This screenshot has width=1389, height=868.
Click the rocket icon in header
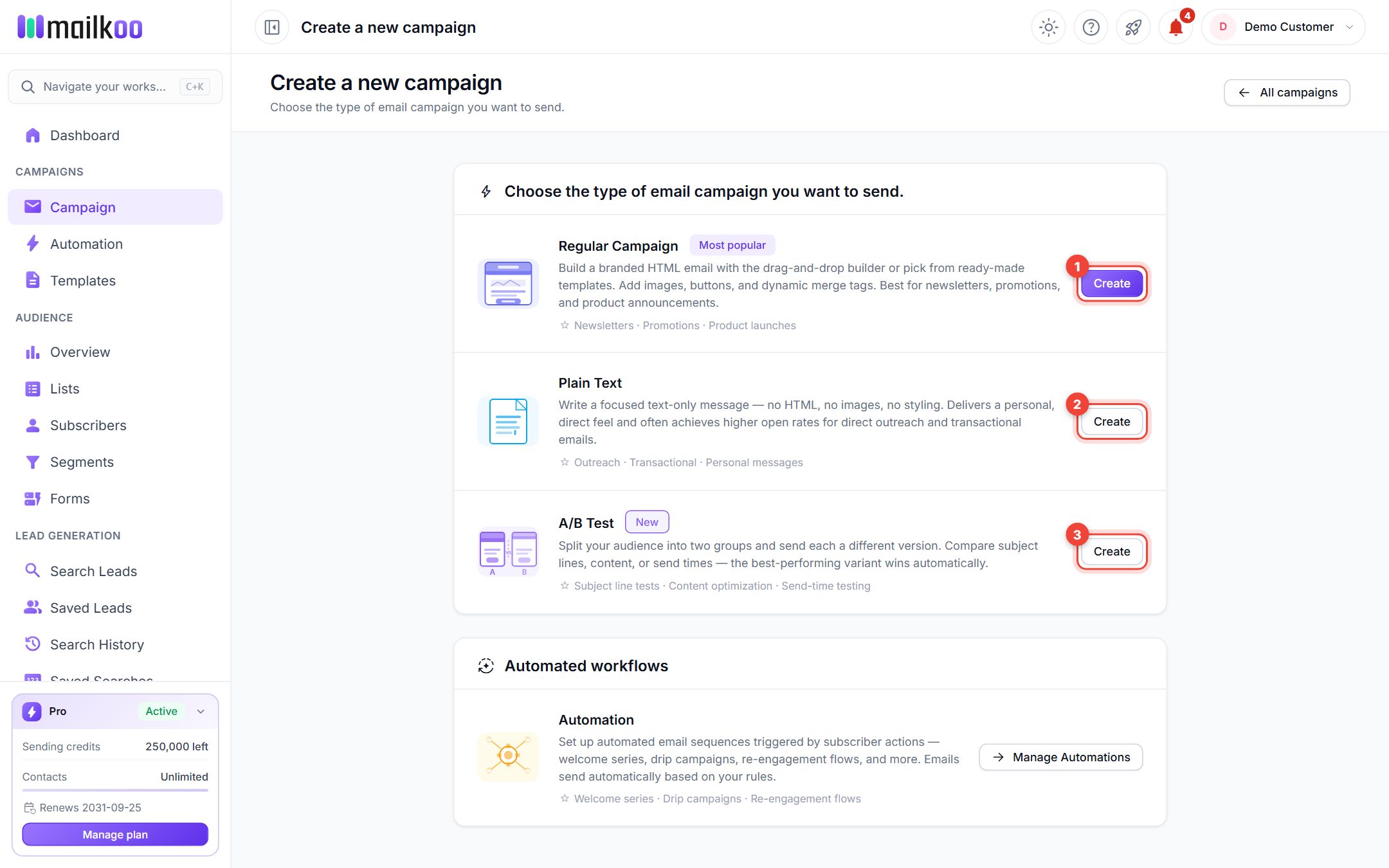point(1133,27)
